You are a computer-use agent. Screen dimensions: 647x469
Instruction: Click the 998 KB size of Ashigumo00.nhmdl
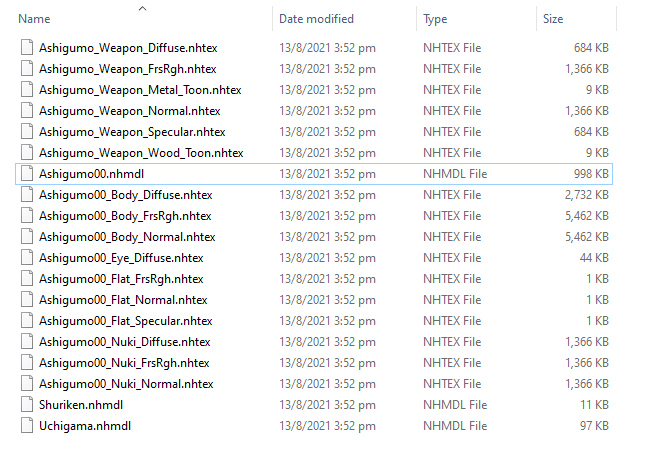(591, 174)
